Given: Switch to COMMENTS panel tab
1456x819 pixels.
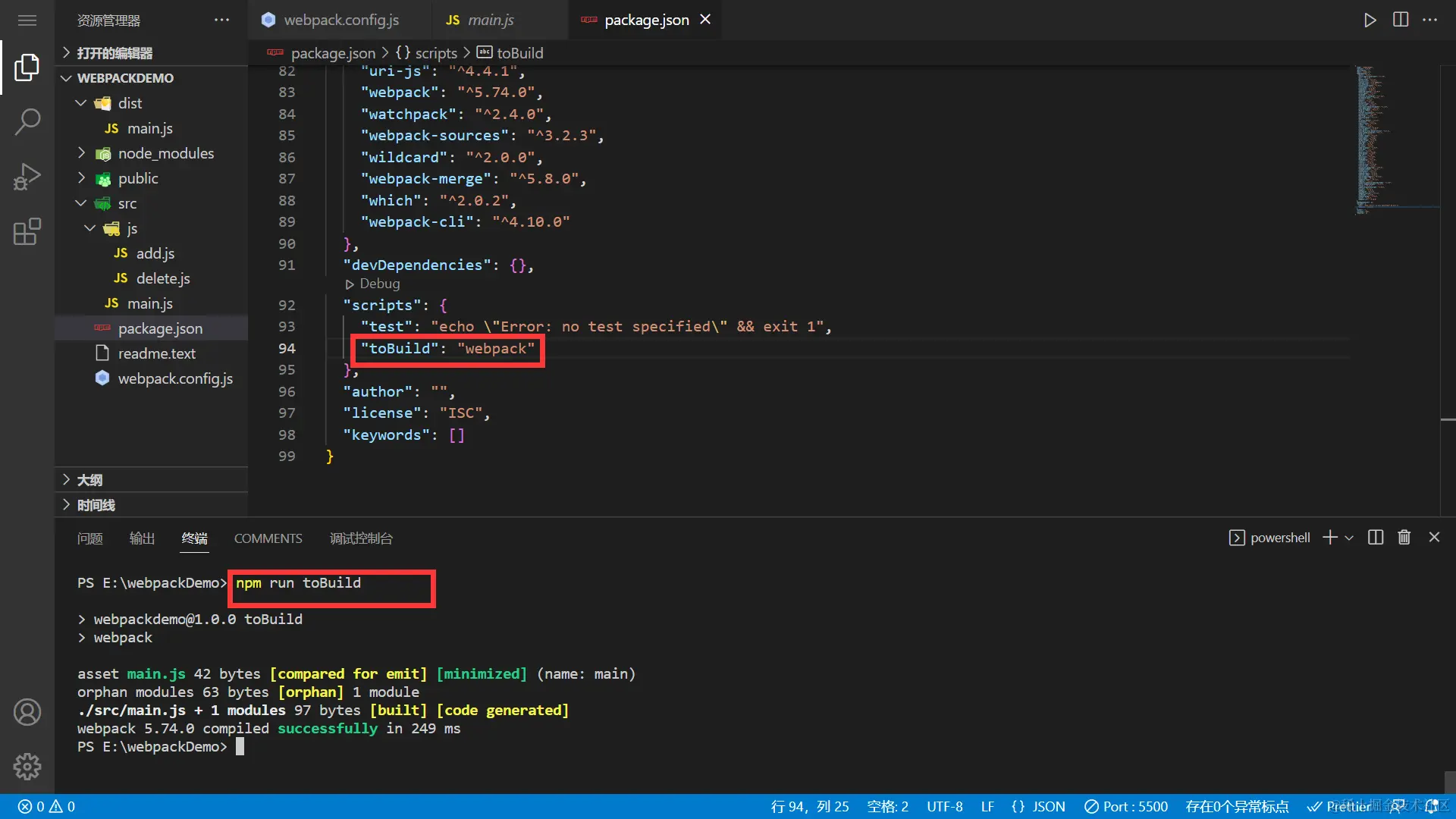Looking at the screenshot, I should (268, 538).
